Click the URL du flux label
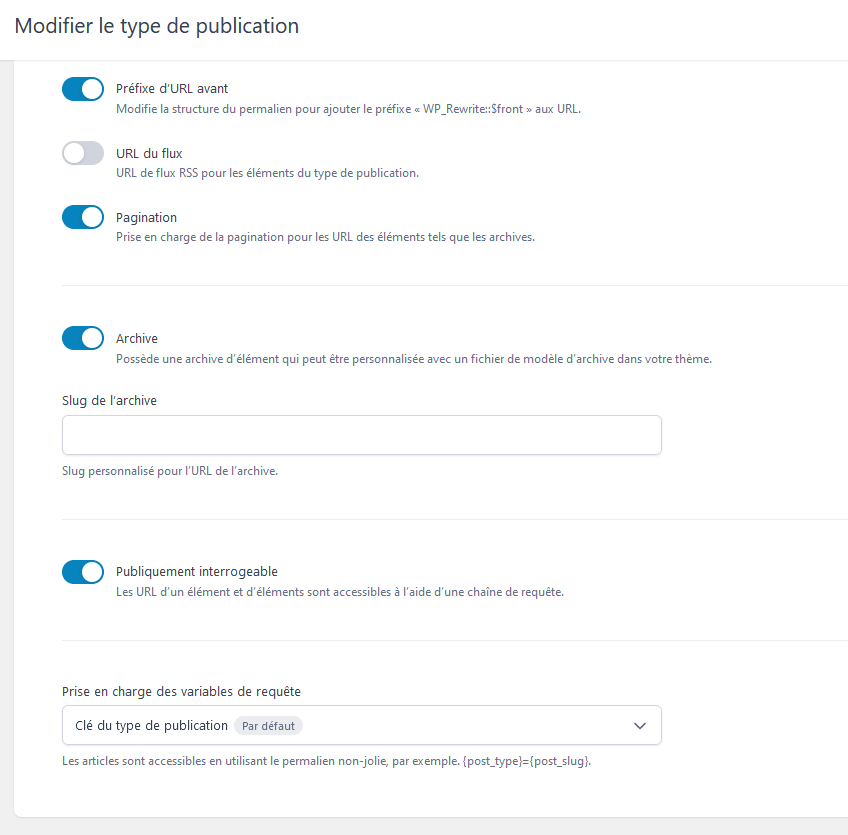 pos(149,154)
